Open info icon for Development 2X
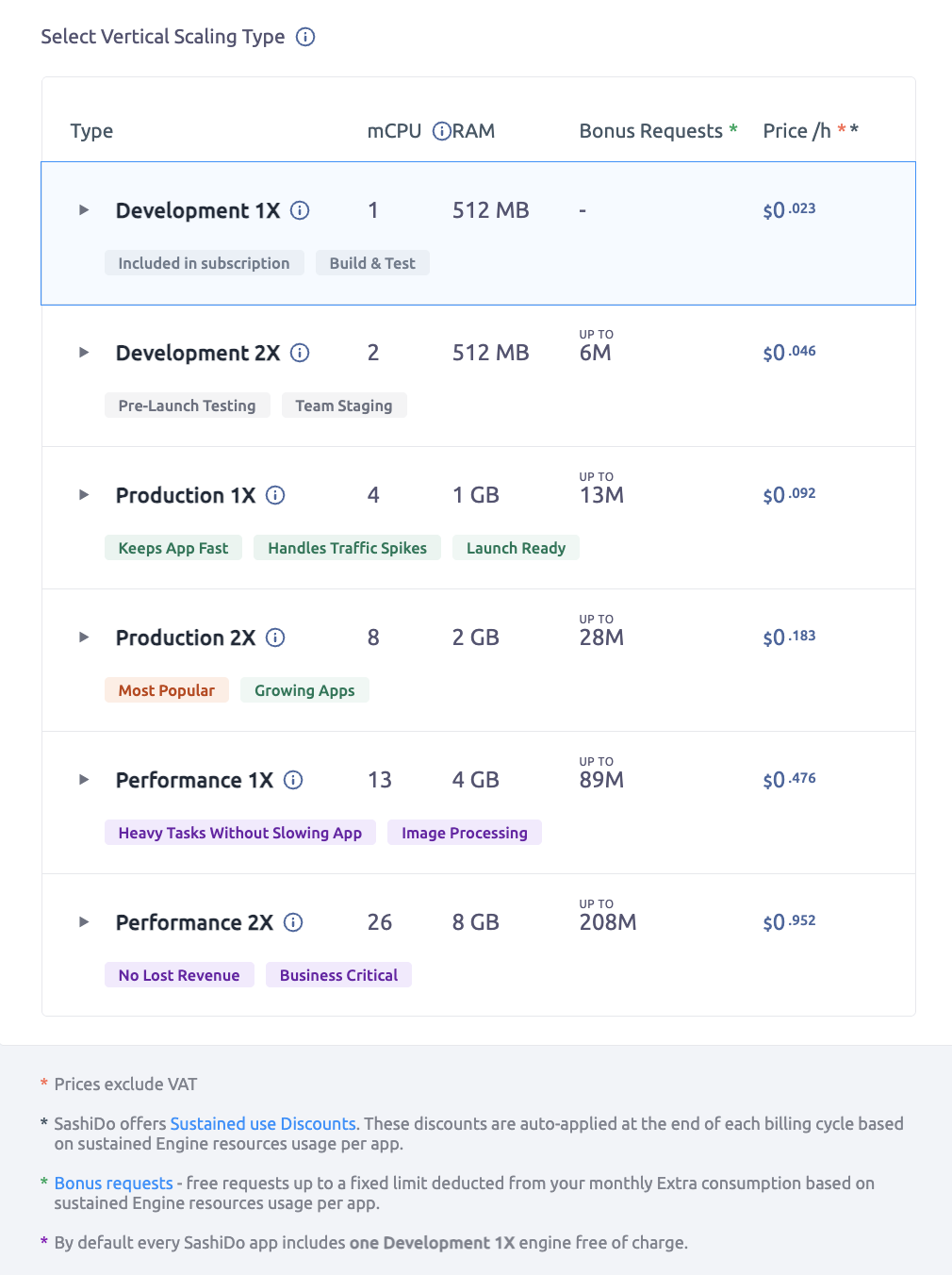The height and width of the screenshot is (1275, 952). click(x=300, y=353)
